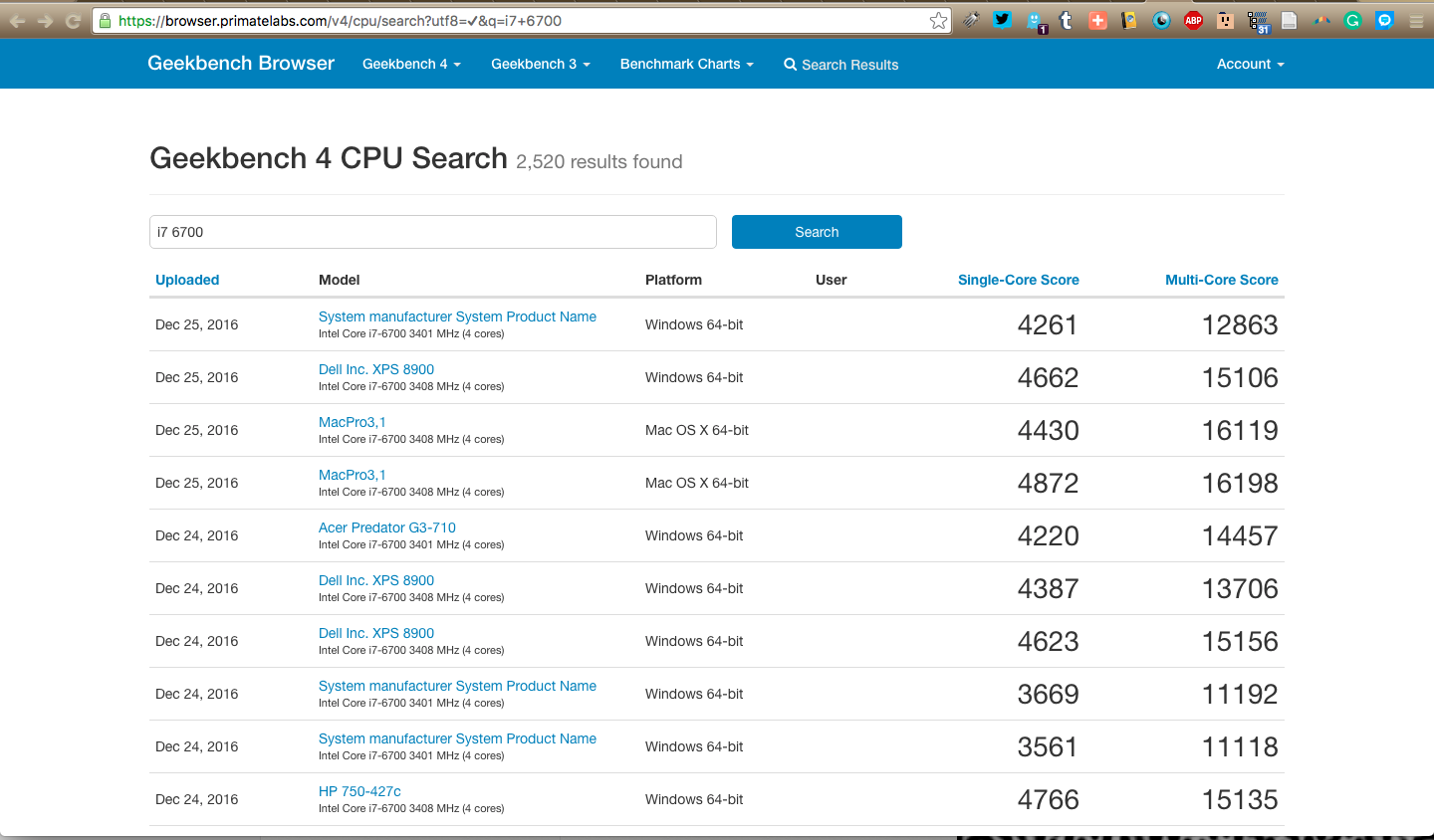Open Dell Inc. XPS 8900 result scoring 4662
The height and width of the screenshot is (840, 1434).
pyautogui.click(x=376, y=369)
